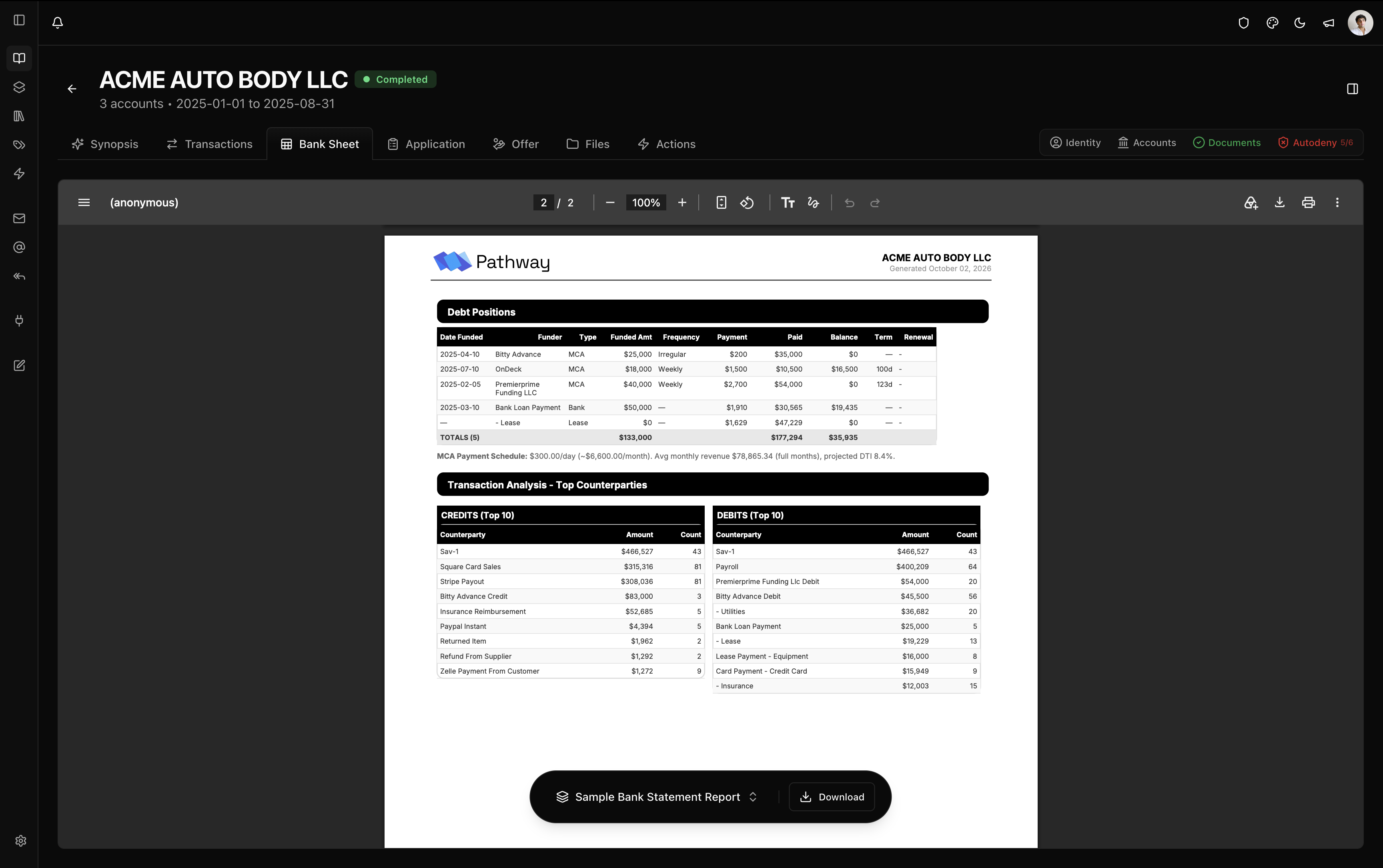Click the Documents status button
Screen dimensions: 1383x868
(1227, 143)
